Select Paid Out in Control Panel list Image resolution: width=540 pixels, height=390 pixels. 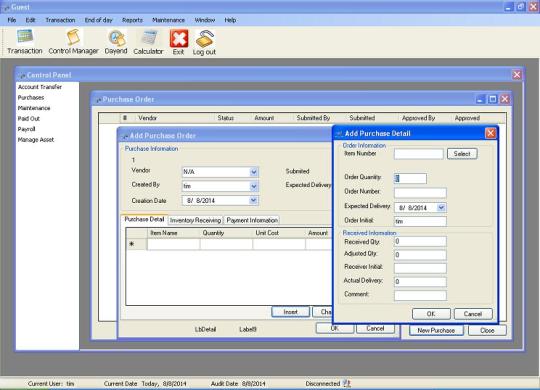[29, 119]
